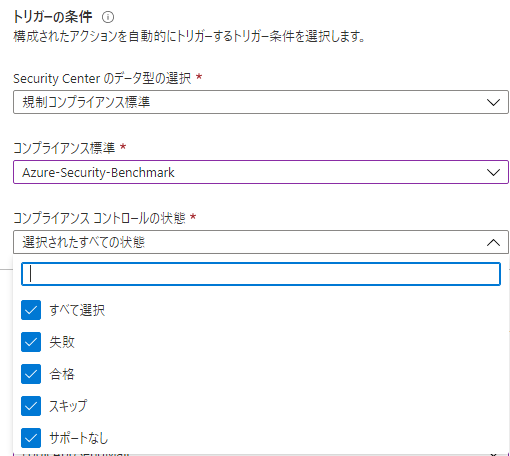This screenshot has height=456, width=510.
Task: Uncheck the 合格 checkbox
Action: point(31,374)
